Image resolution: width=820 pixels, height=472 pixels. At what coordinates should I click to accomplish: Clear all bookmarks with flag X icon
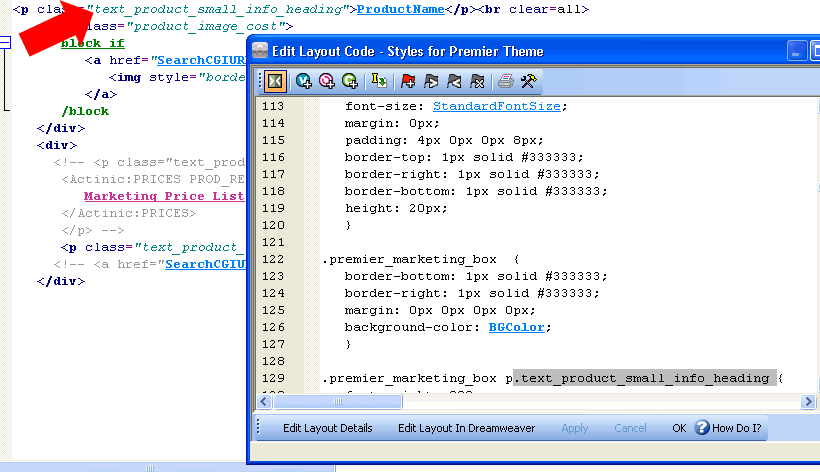(x=478, y=81)
